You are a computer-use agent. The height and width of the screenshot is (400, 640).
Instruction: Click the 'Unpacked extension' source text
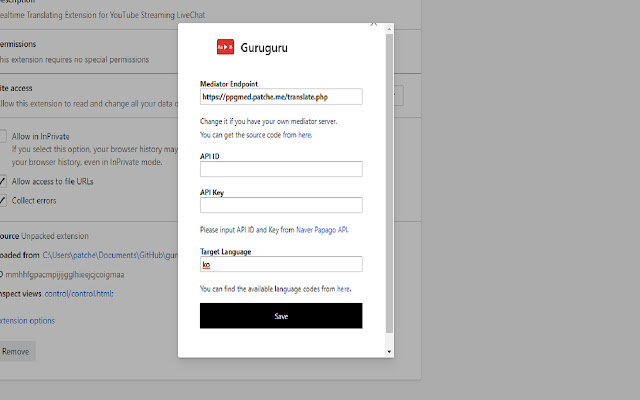55,236
